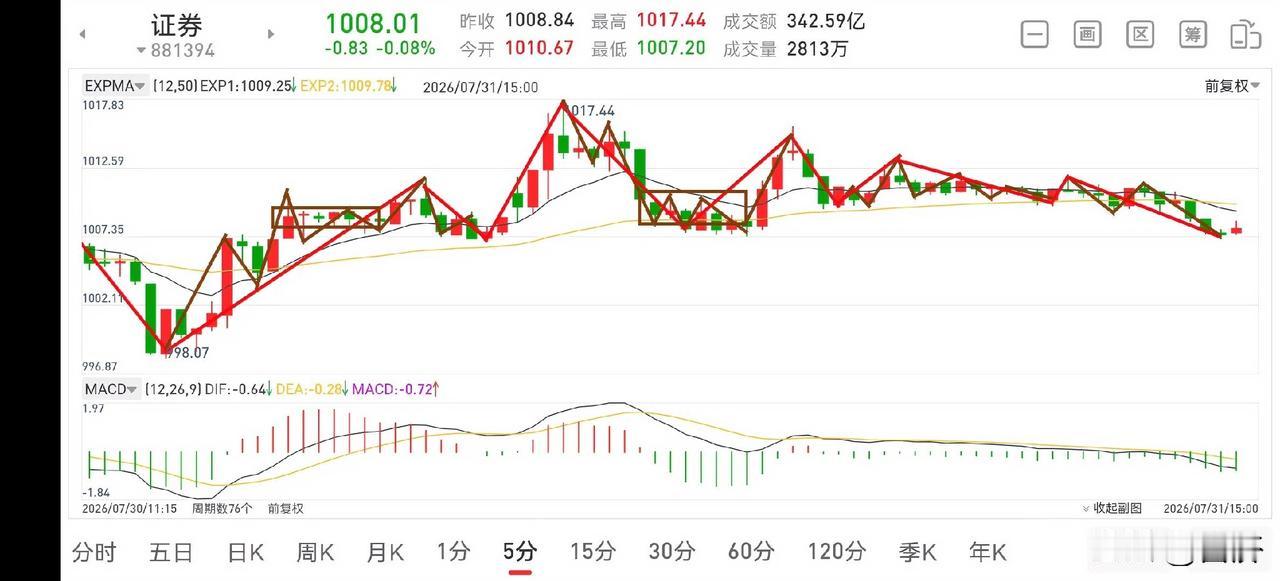Switch to 30分 tab
This screenshot has height=581, width=1280.
tap(672, 551)
